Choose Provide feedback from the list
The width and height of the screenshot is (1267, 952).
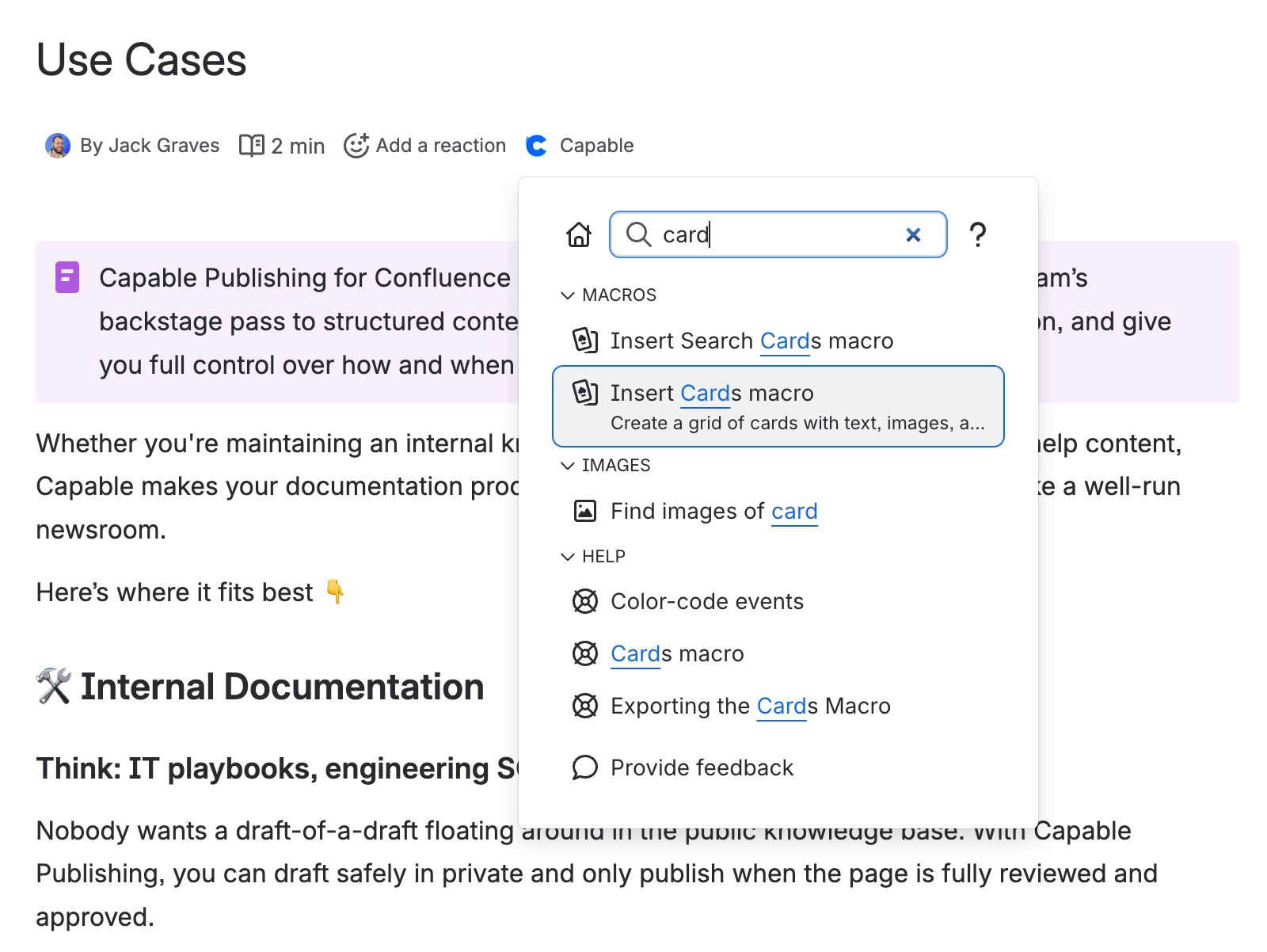[701, 767]
